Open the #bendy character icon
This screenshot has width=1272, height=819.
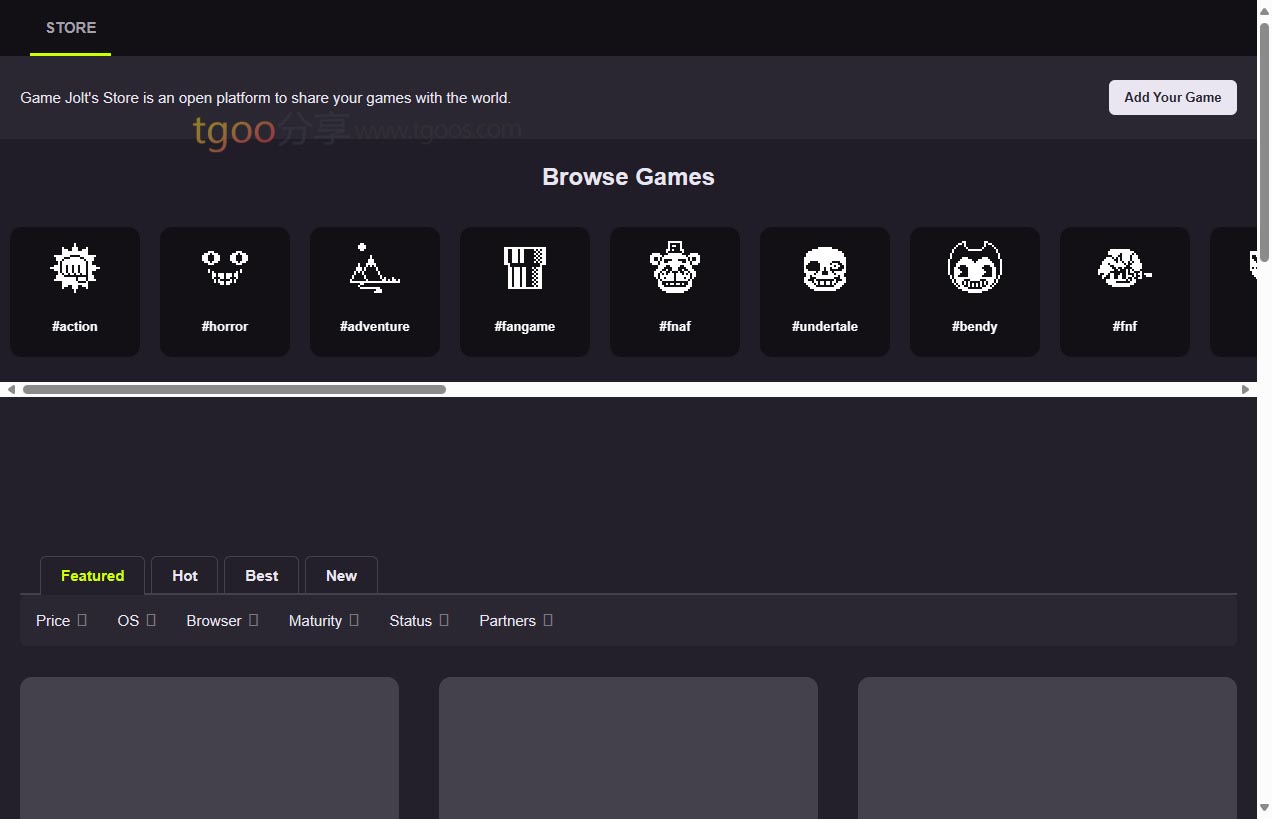pos(975,269)
